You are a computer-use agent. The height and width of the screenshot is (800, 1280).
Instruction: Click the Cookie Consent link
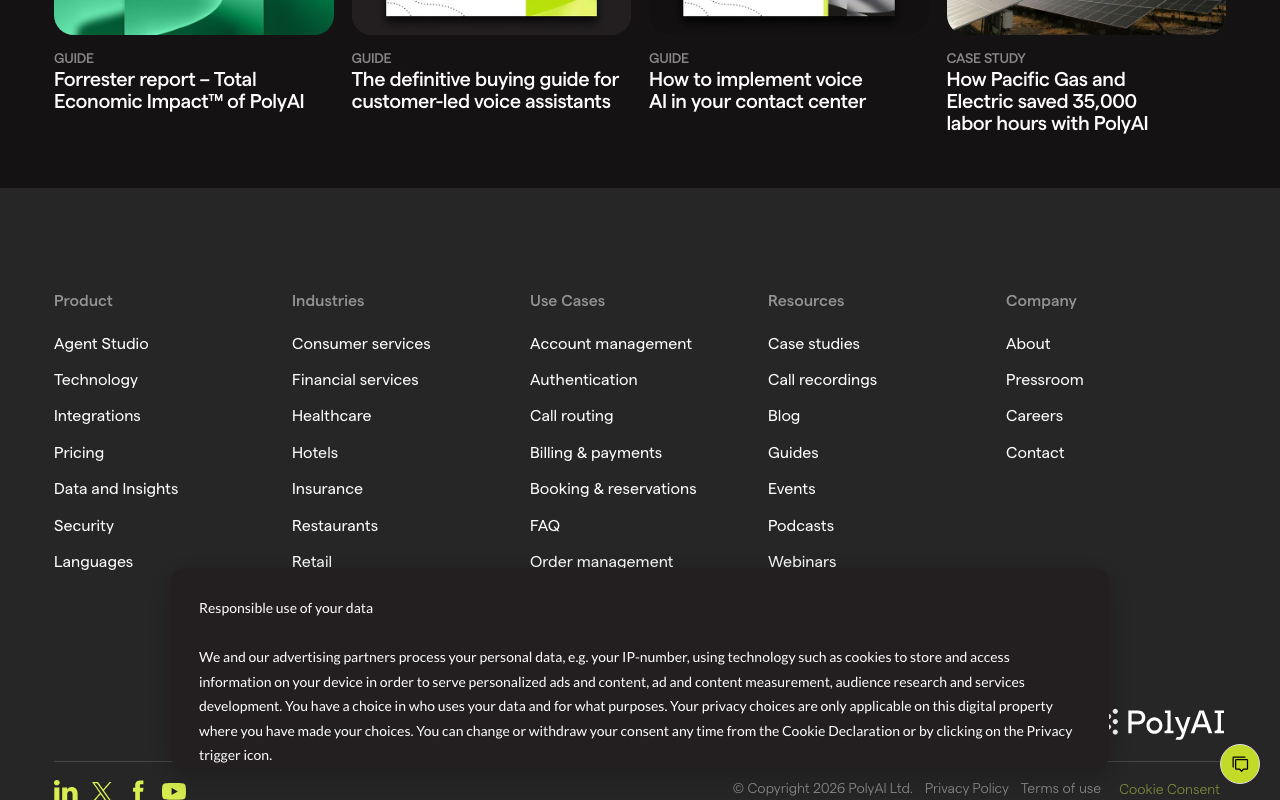(x=1169, y=790)
